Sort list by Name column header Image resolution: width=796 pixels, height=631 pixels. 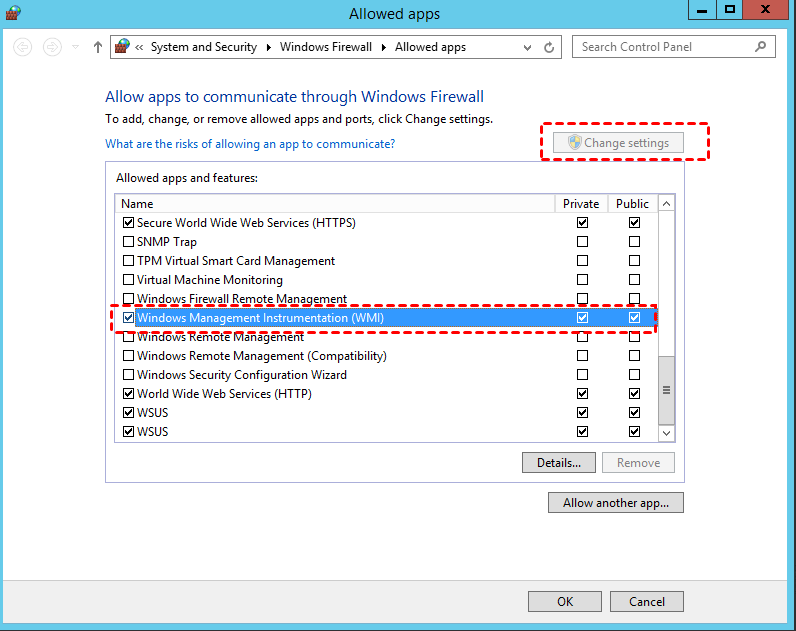click(335, 204)
